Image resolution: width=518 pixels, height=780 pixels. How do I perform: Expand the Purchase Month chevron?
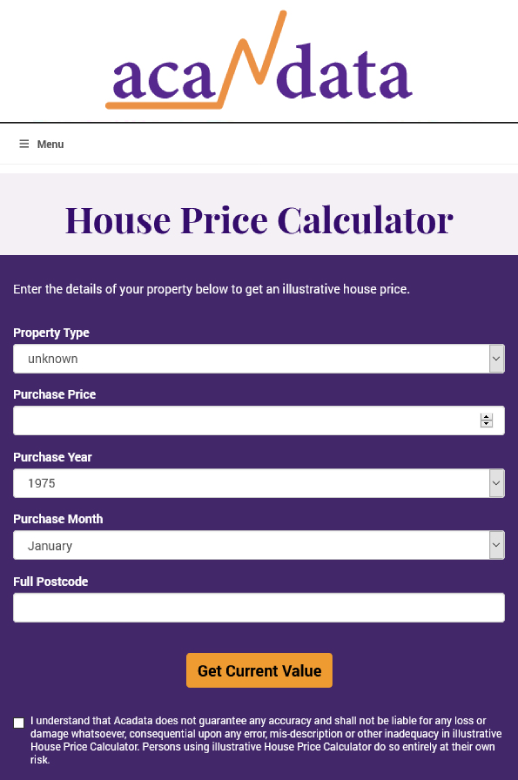tap(496, 545)
